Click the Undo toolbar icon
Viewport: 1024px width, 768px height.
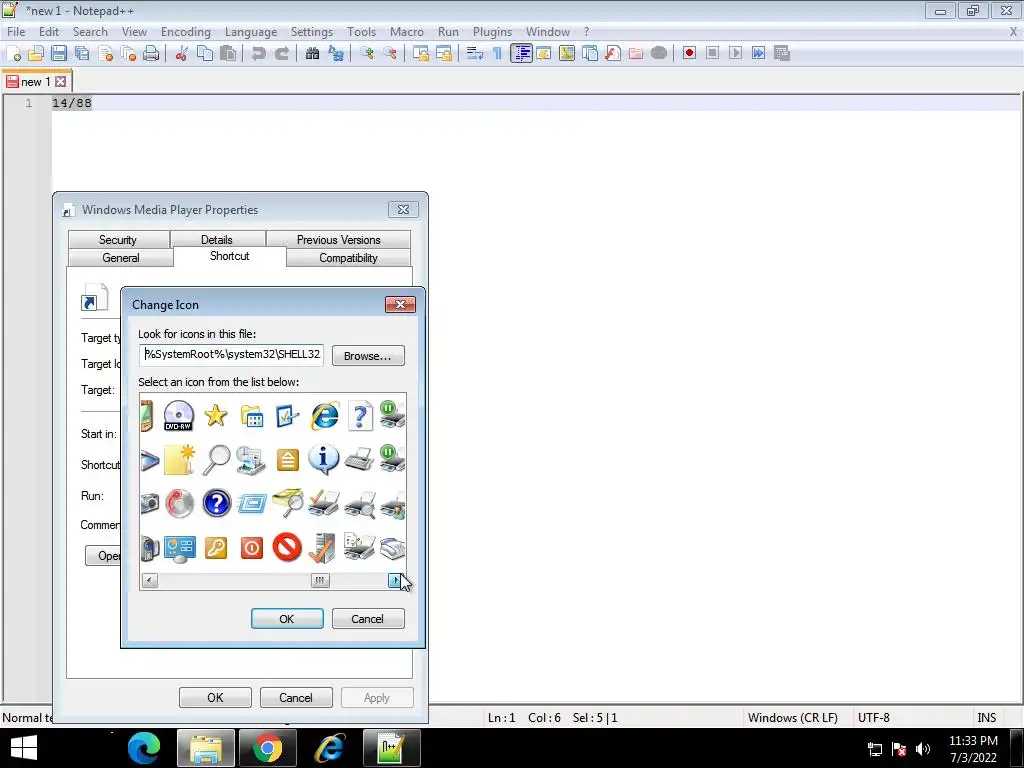(x=259, y=54)
